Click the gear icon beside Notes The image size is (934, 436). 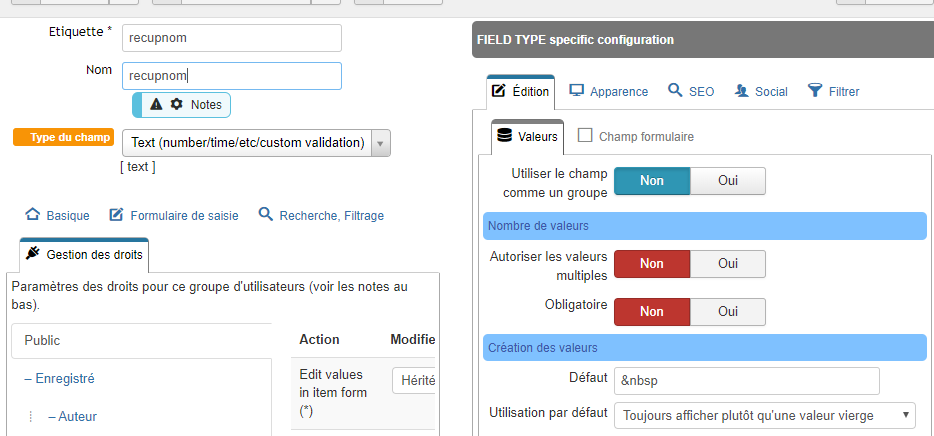176,104
